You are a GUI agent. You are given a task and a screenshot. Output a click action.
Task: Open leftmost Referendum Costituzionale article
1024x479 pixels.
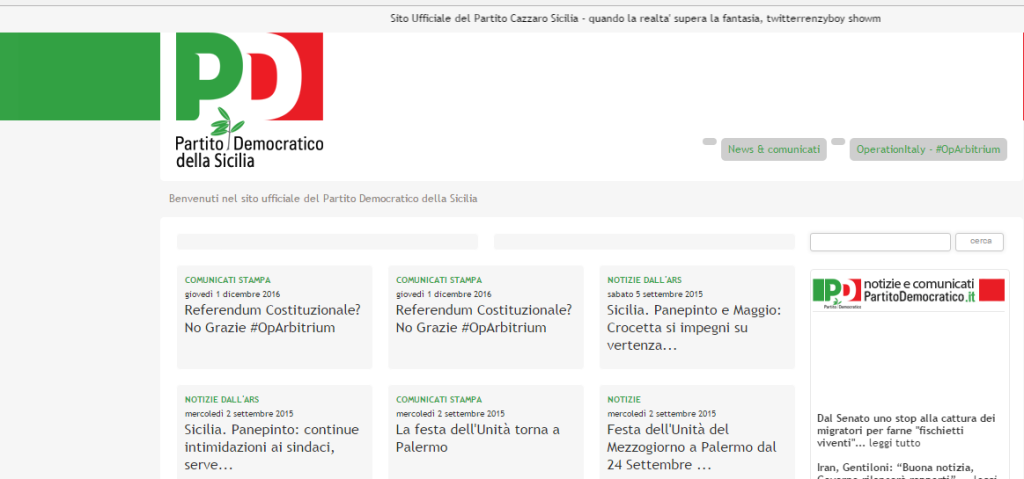click(x=272, y=319)
